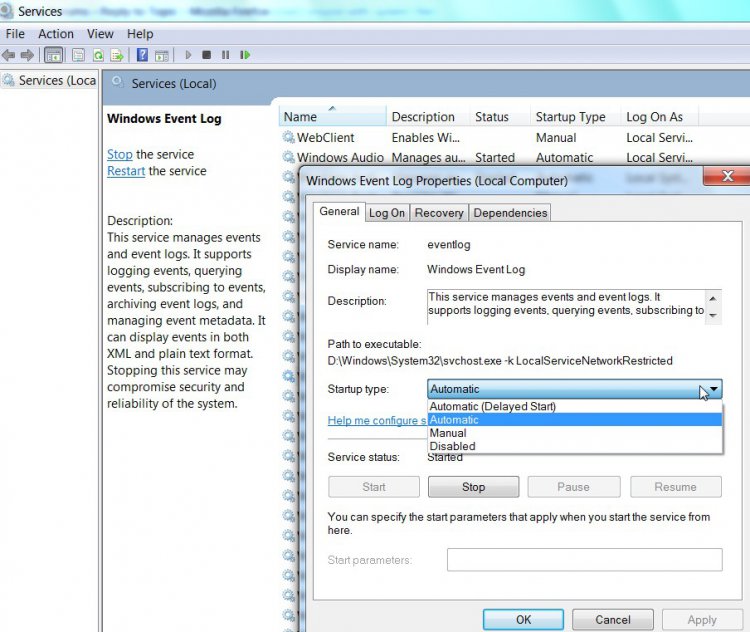Toggle Show/Hide Console Tree toolbar icon
Image resolution: width=750 pixels, height=632 pixels.
(54, 55)
